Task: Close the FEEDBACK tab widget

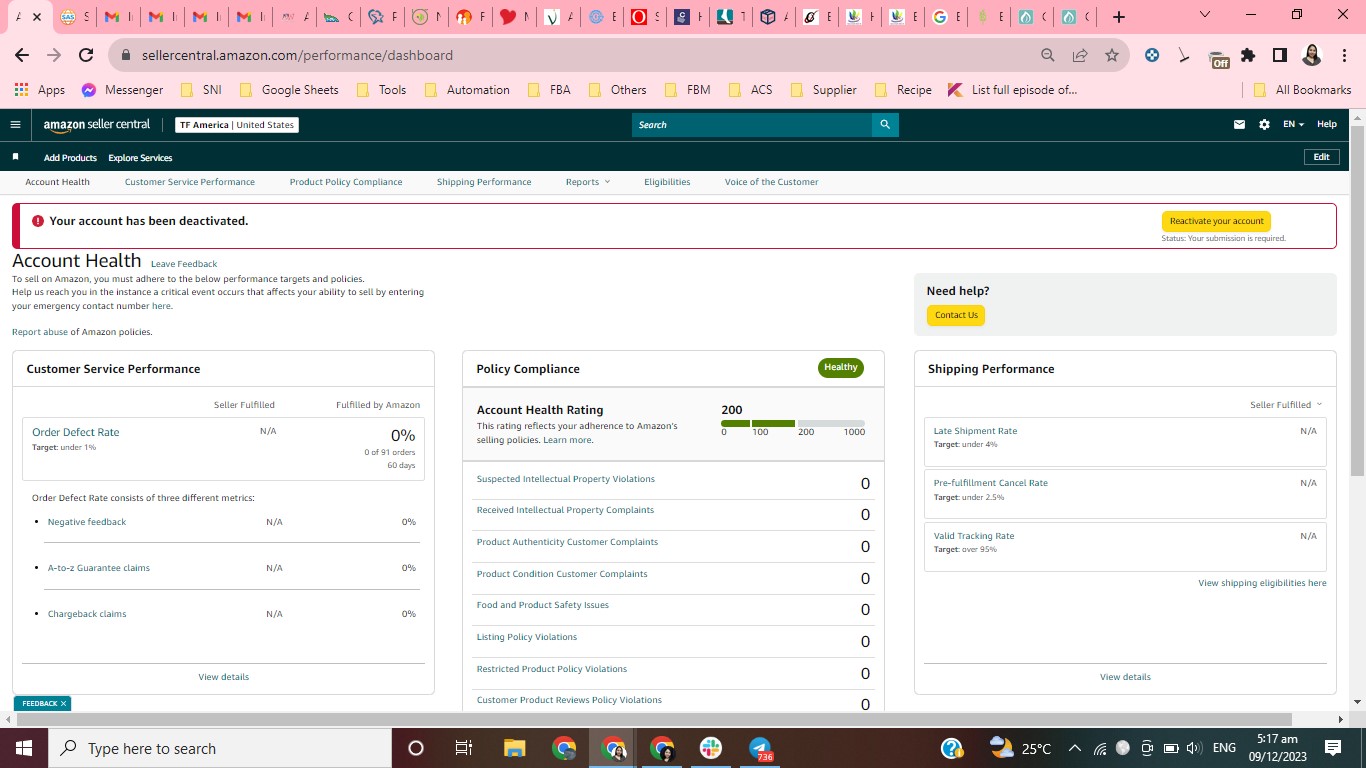Action: pos(63,704)
